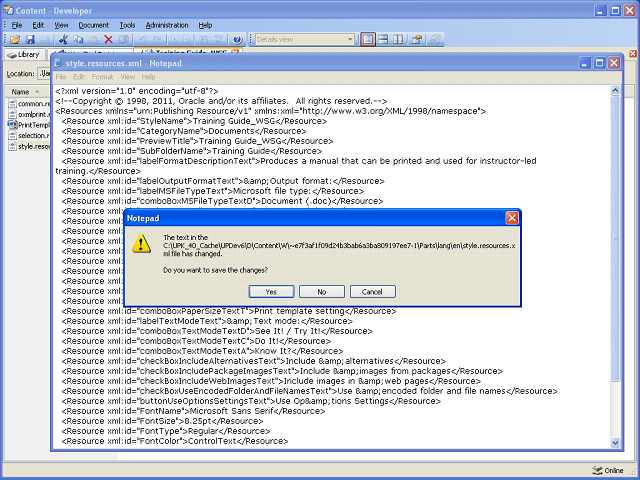Open Notepad's File menu
This screenshot has height=480, width=640.
(61, 77)
